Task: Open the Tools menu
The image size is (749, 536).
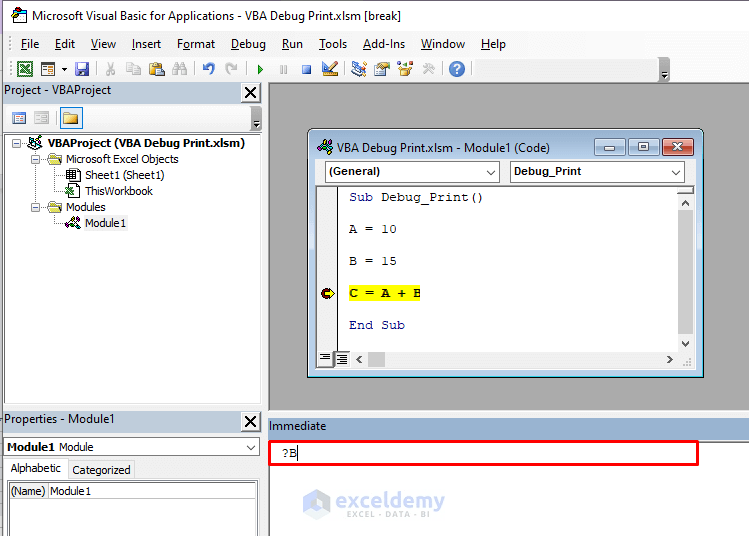Action: [x=333, y=44]
